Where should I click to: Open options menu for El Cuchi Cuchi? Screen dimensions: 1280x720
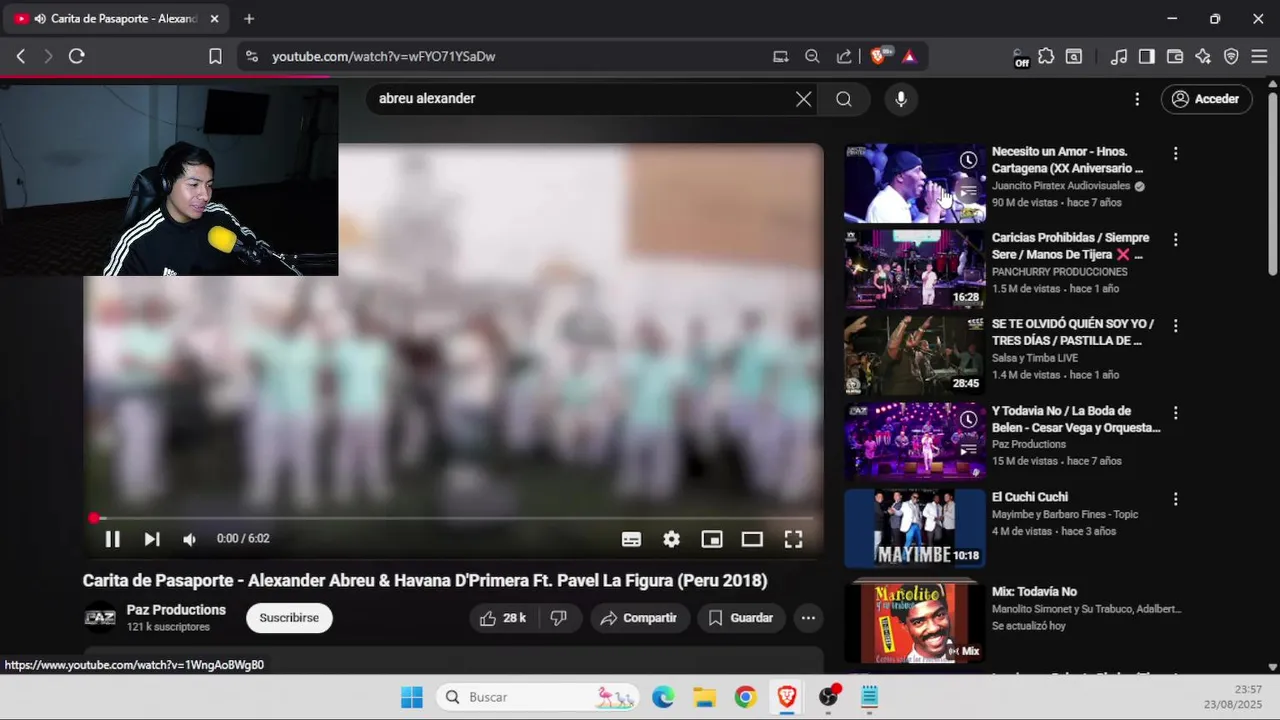pyautogui.click(x=1176, y=499)
